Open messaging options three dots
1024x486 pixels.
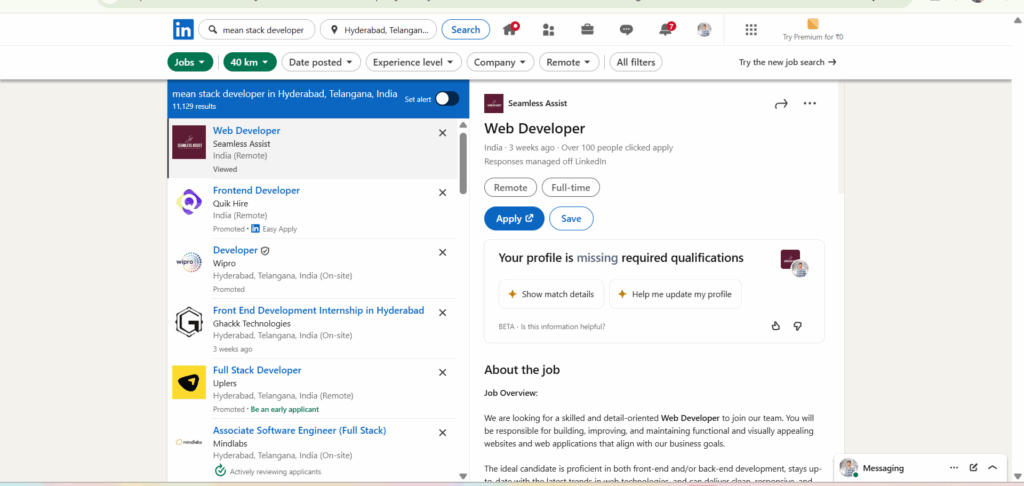[954, 468]
